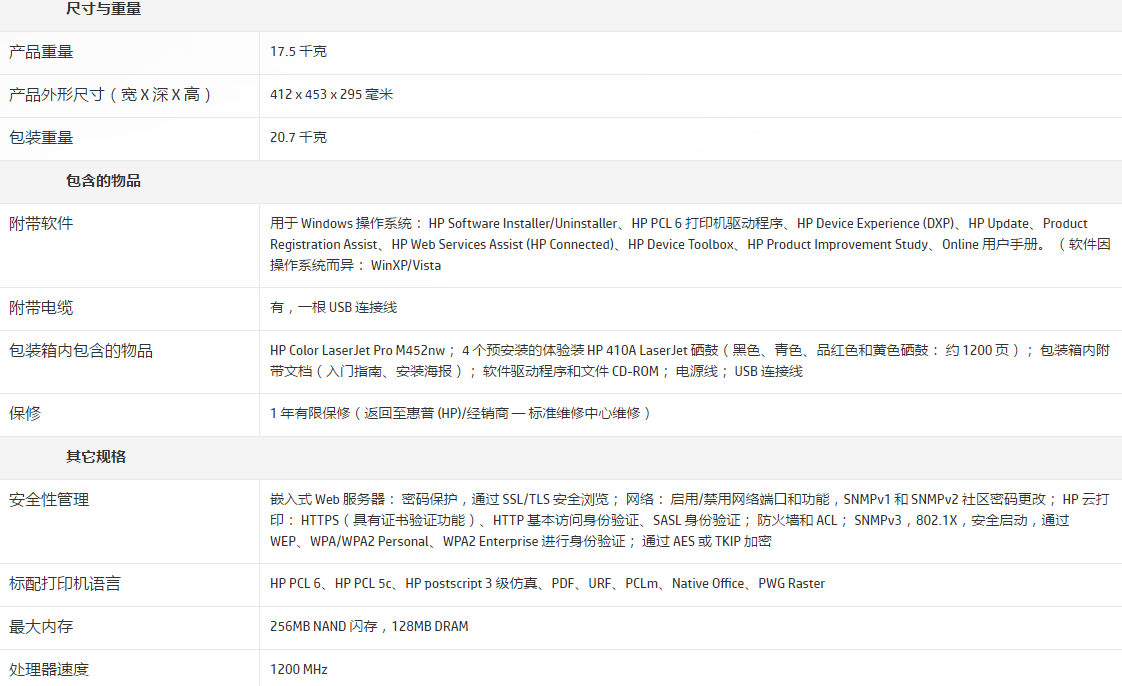Select the 包装箱内包含的物品 row label
1122x686 pixels.
(81, 351)
